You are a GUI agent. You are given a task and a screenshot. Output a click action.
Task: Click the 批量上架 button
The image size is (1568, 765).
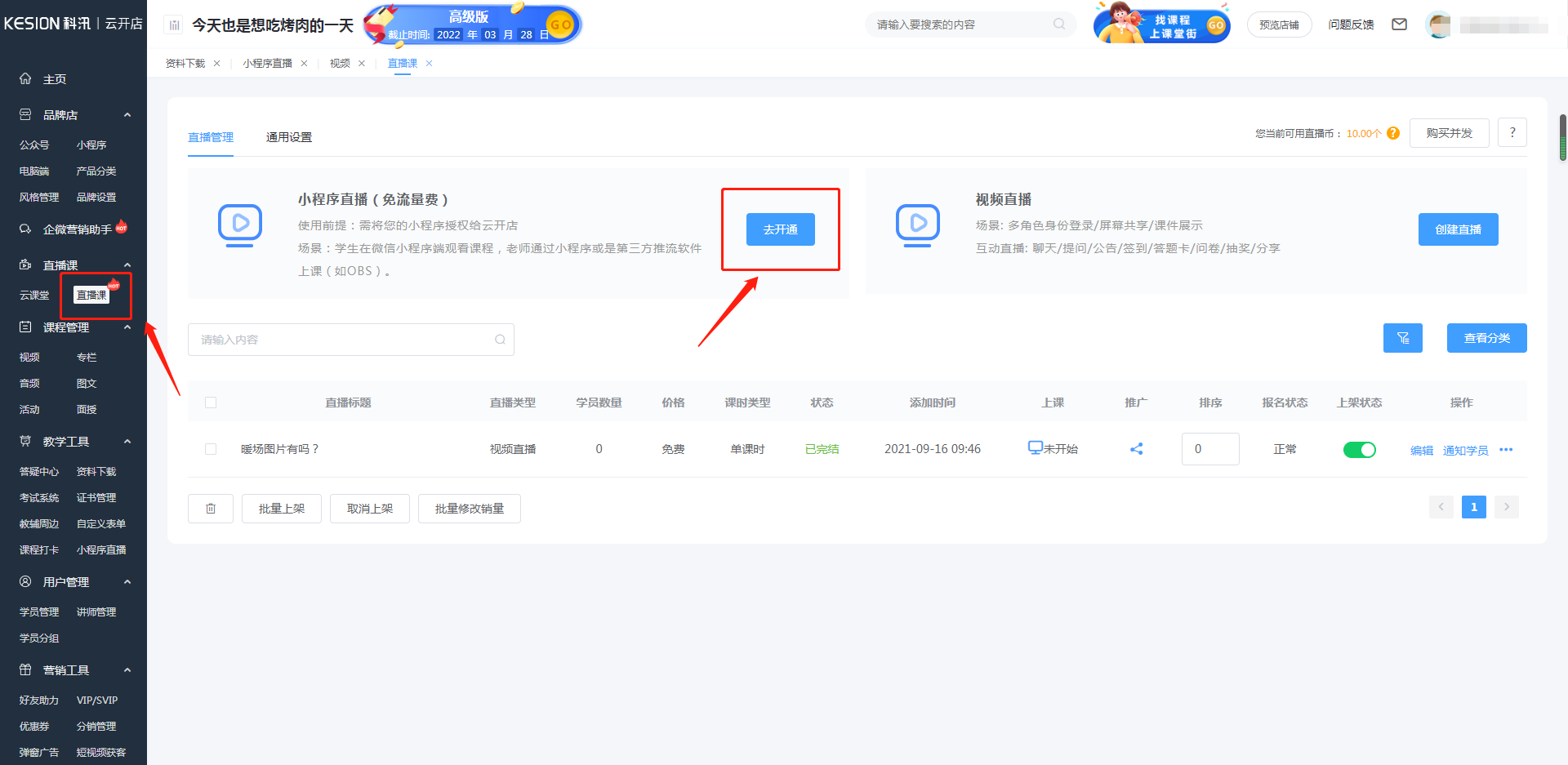pos(282,508)
